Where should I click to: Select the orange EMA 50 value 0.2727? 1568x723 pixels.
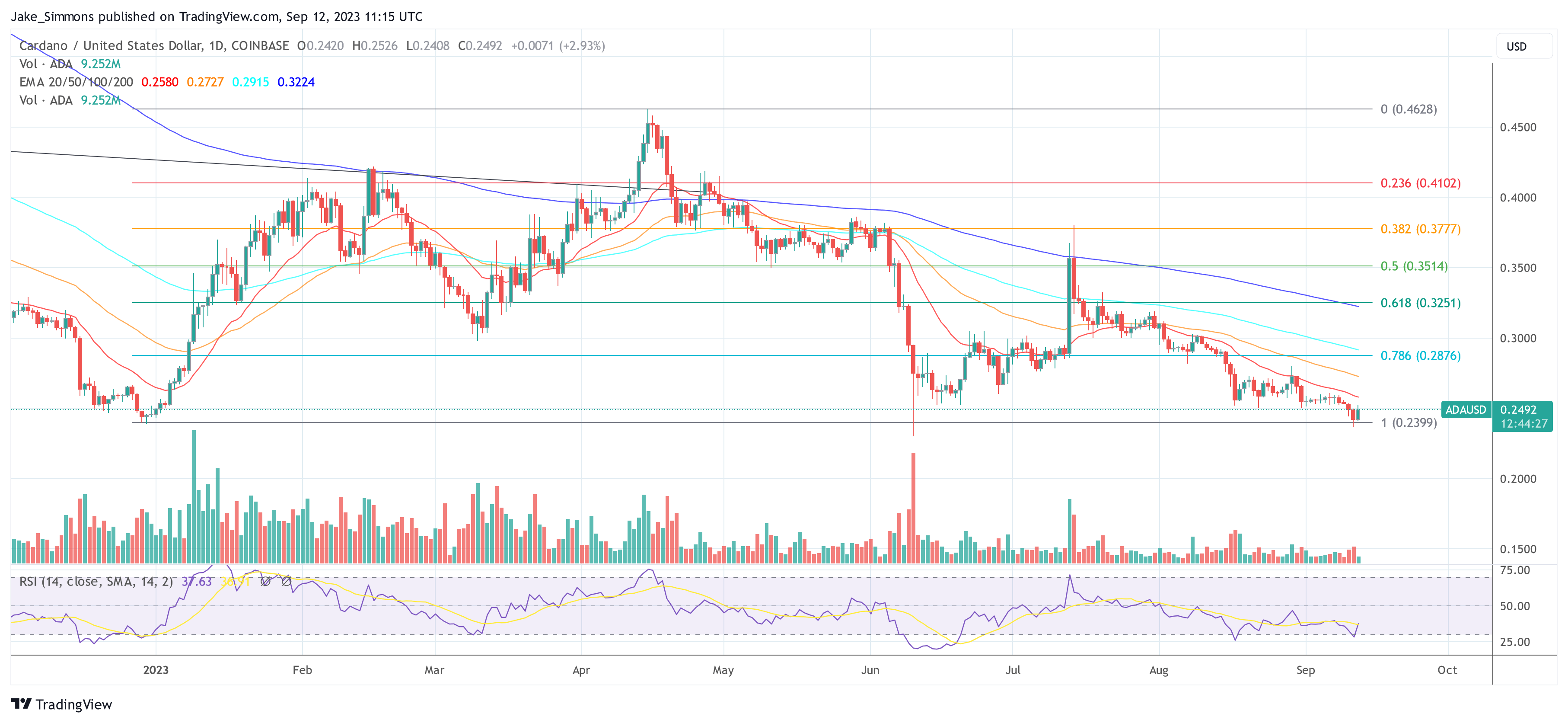[205, 82]
